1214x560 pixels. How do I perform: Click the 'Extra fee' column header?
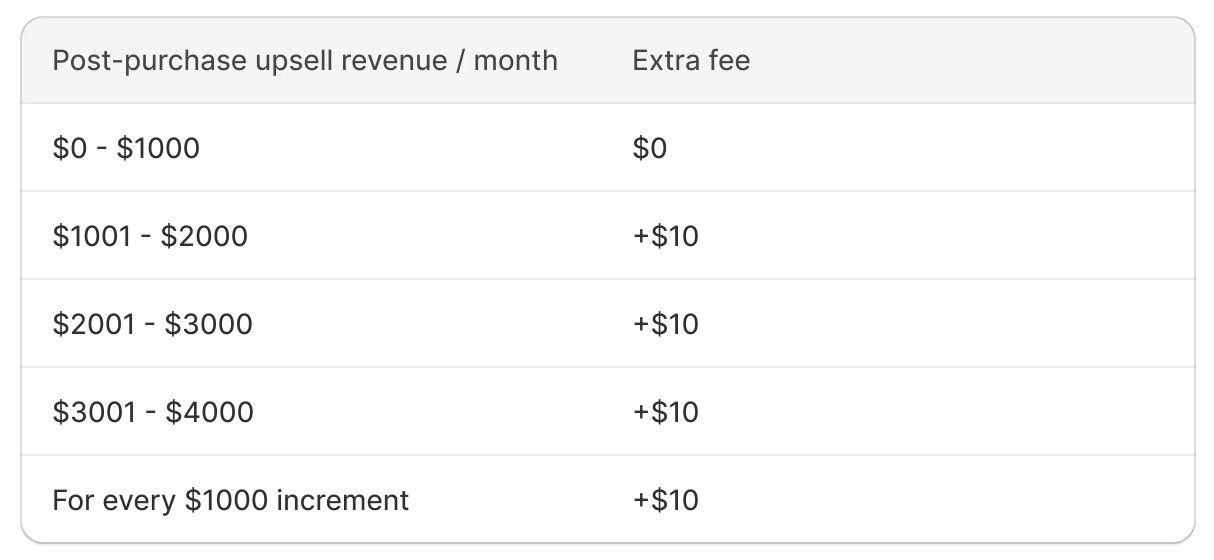(690, 60)
